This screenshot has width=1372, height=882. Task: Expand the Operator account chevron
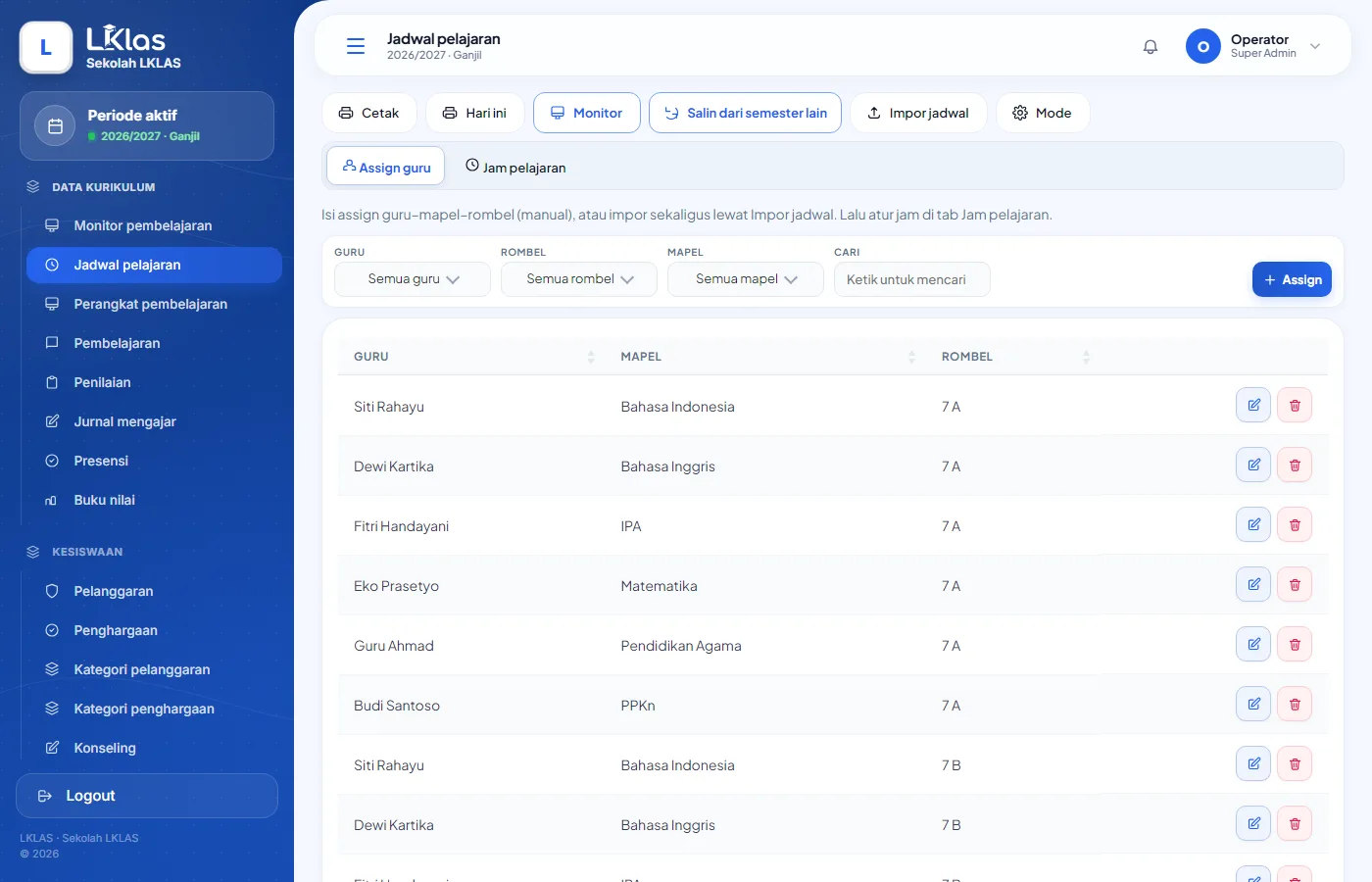coord(1315,46)
